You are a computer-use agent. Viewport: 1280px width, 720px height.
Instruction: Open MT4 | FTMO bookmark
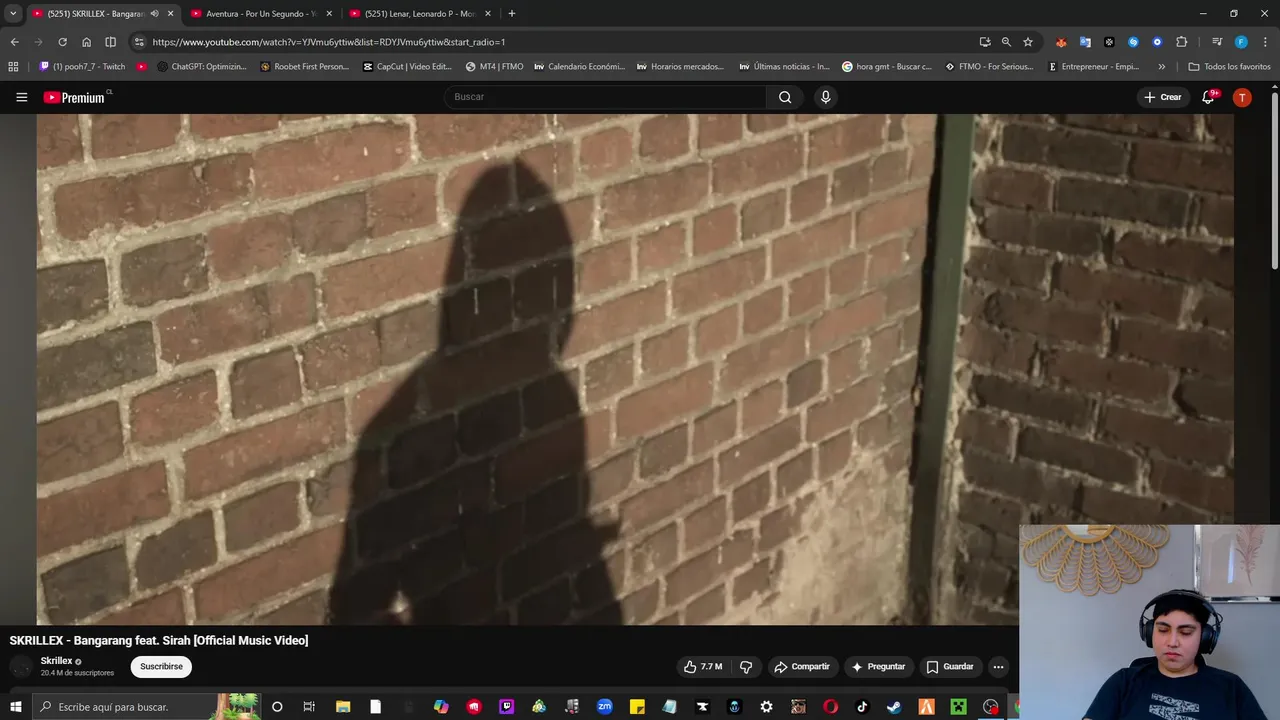[x=494, y=67]
